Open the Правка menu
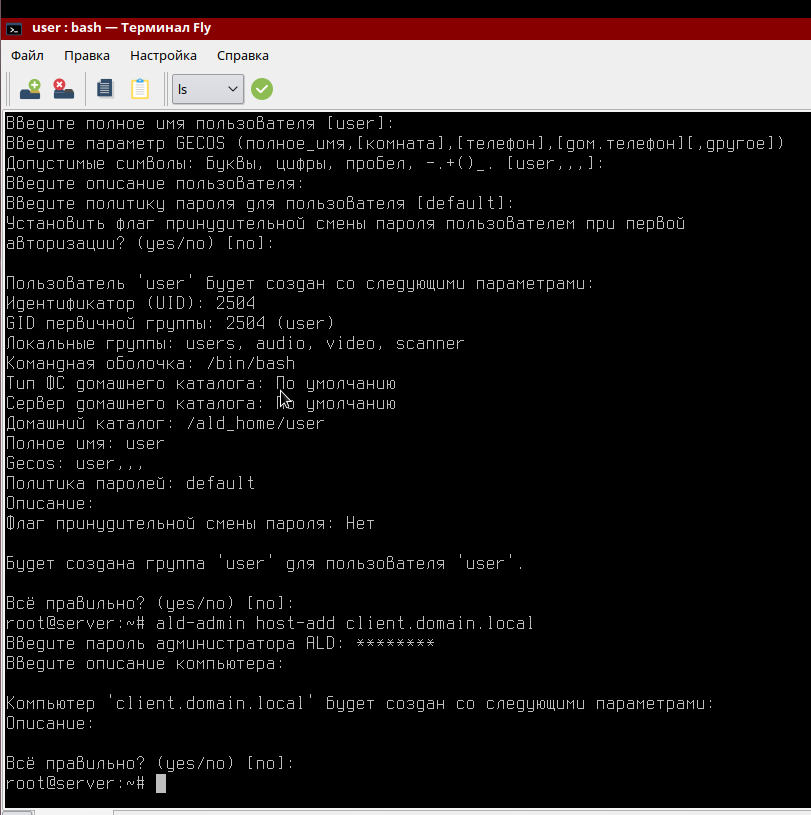Image resolution: width=811 pixels, height=815 pixels. [x=87, y=56]
